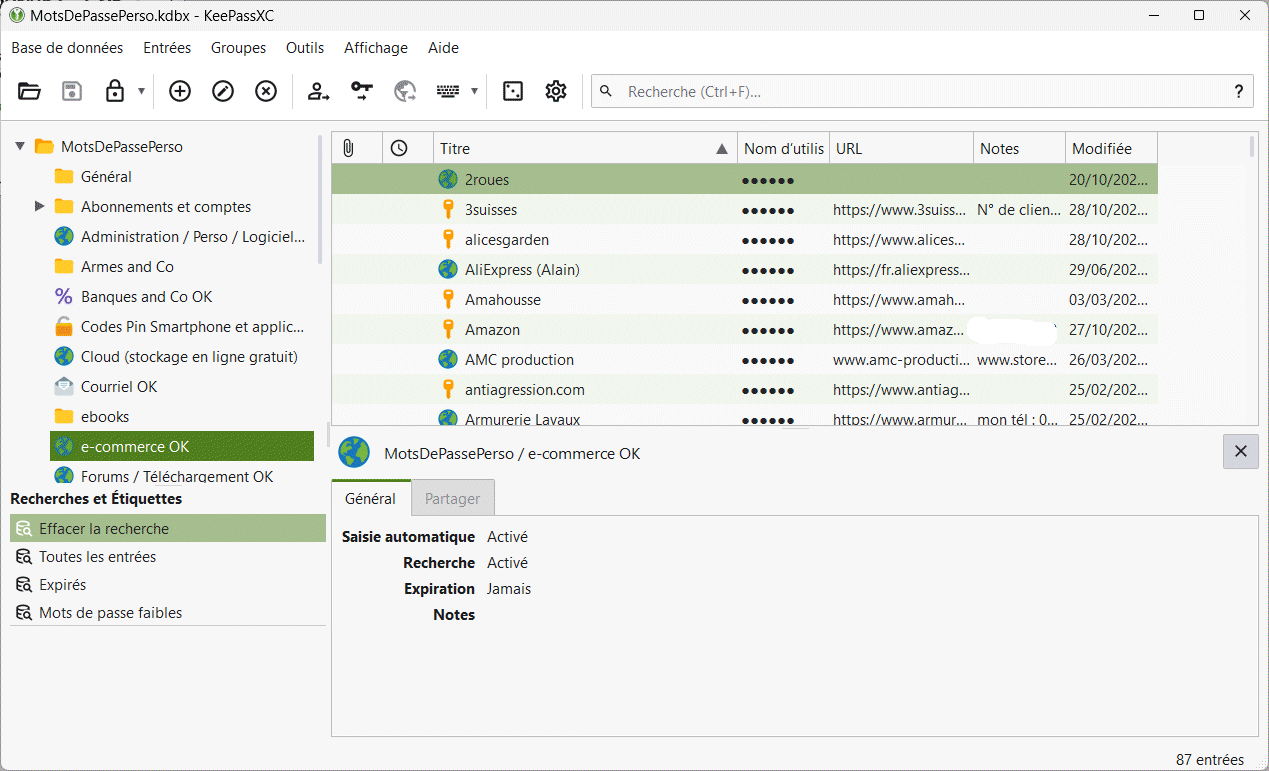Select Administration / Perso / Logiciel group
This screenshot has height=771, width=1269.
[183, 237]
